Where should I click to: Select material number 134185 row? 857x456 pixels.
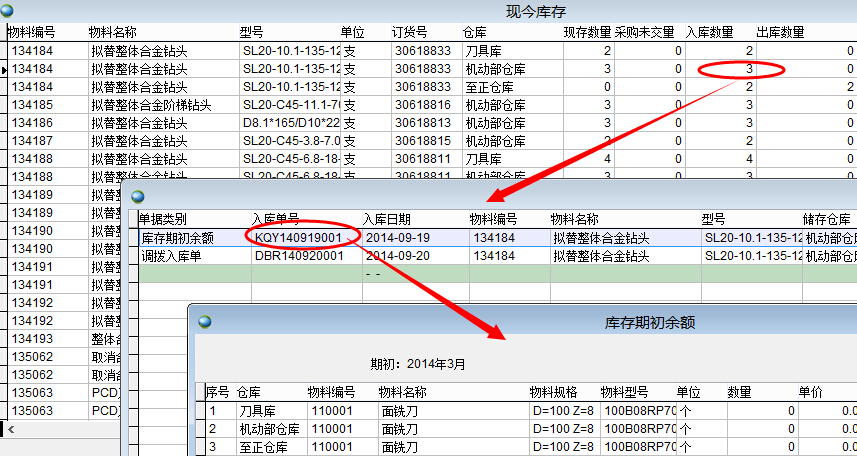coord(33,105)
